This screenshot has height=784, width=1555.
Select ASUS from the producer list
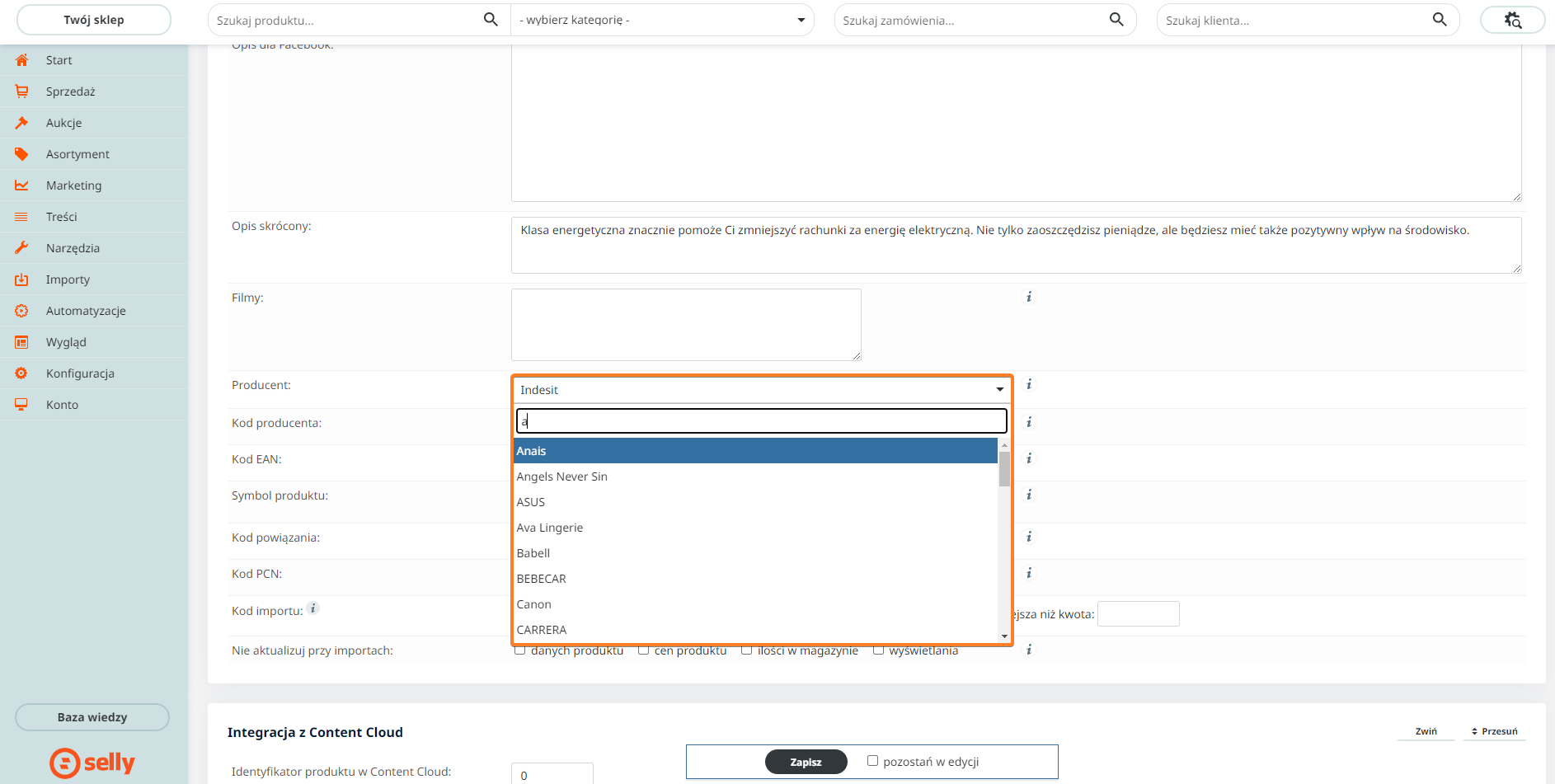(531, 502)
